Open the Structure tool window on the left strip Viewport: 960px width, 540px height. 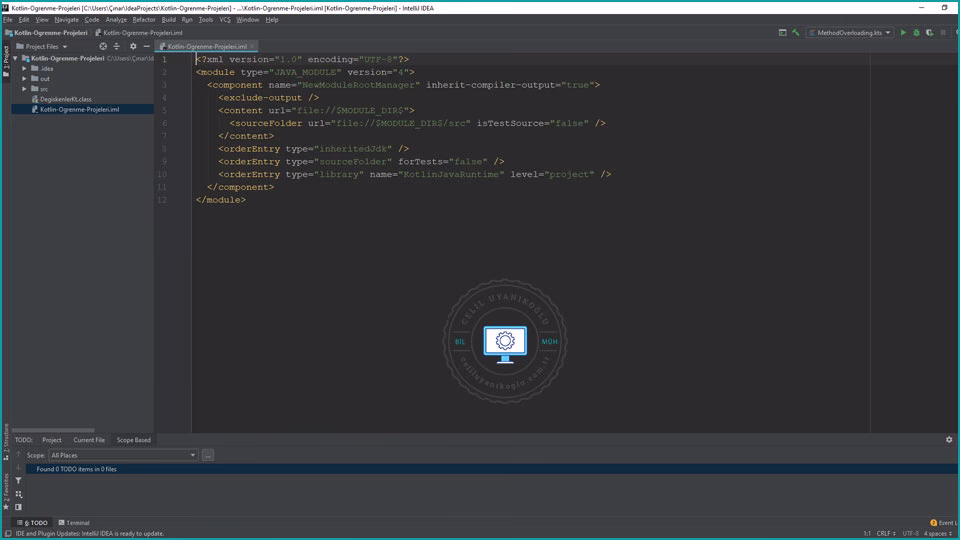click(6, 442)
